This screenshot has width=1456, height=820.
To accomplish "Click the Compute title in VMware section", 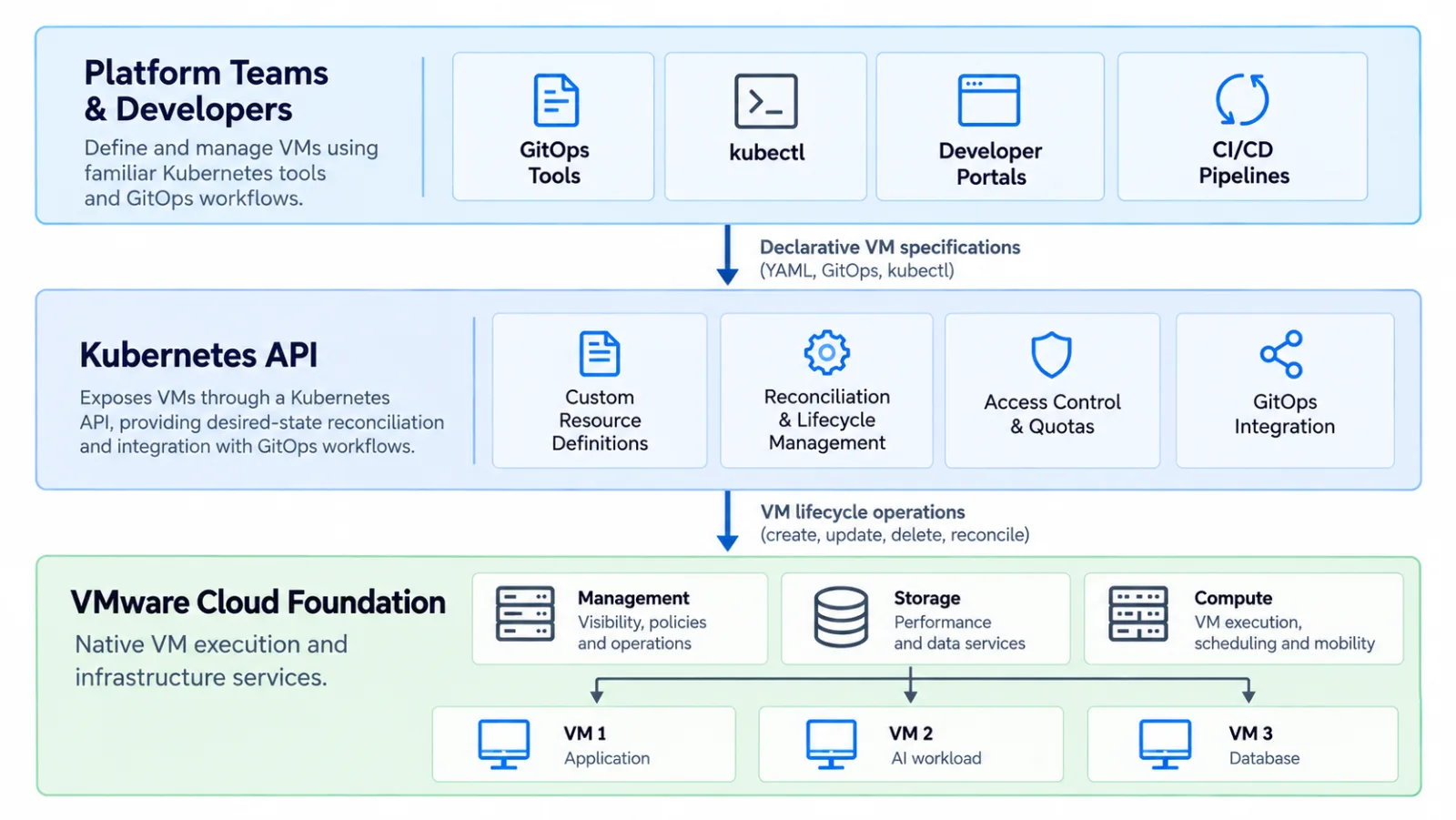I will pyautogui.click(x=1233, y=598).
